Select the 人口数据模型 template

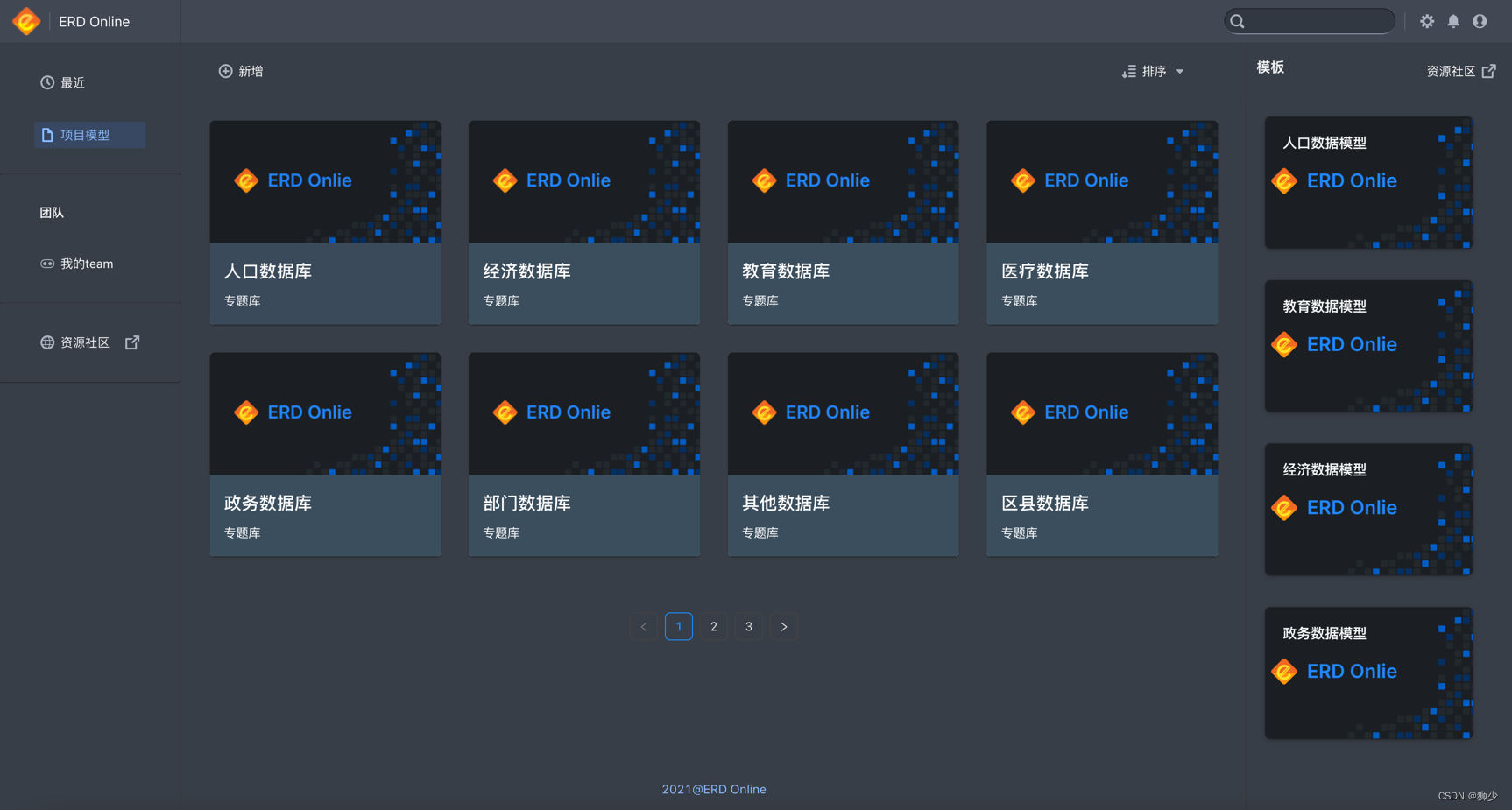pyautogui.click(x=1368, y=182)
